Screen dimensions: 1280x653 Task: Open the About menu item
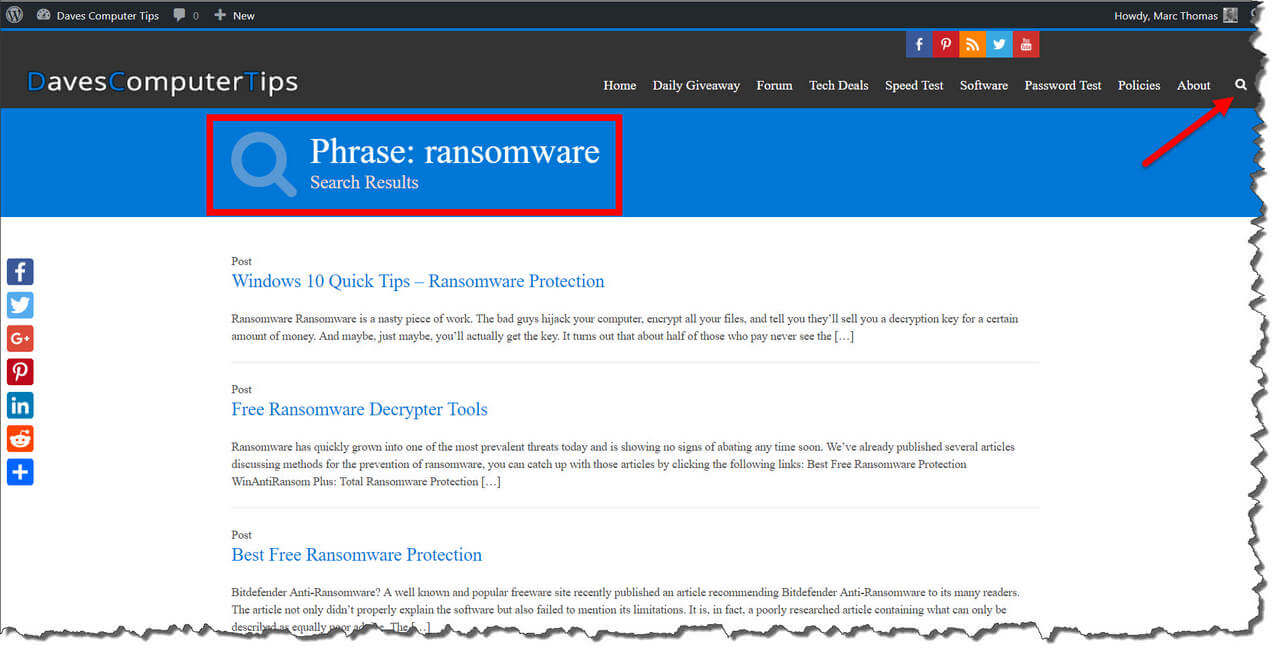pyautogui.click(x=1194, y=85)
